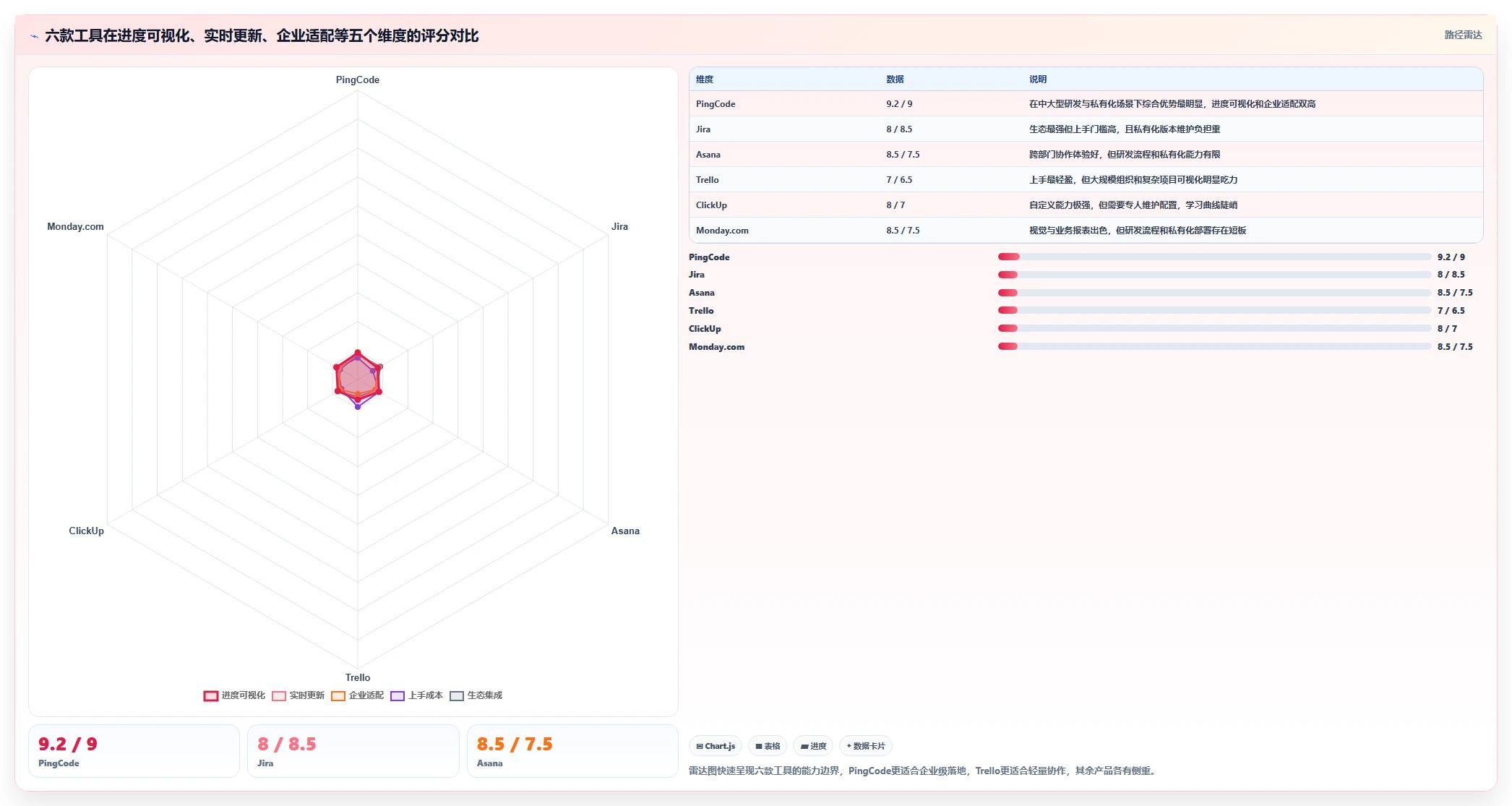This screenshot has height=806, width=1512.
Task: Click the 8 / 7 value in the table
Action: (895, 205)
